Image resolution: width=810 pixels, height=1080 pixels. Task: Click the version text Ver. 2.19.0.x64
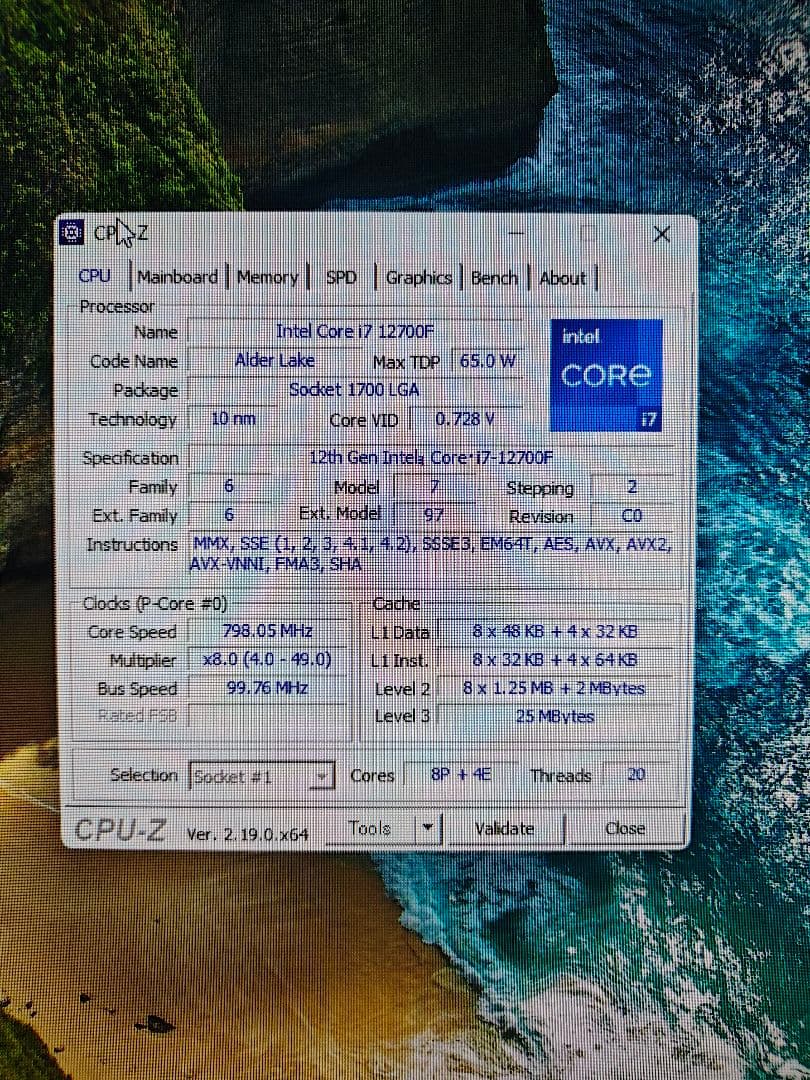[x=248, y=834]
